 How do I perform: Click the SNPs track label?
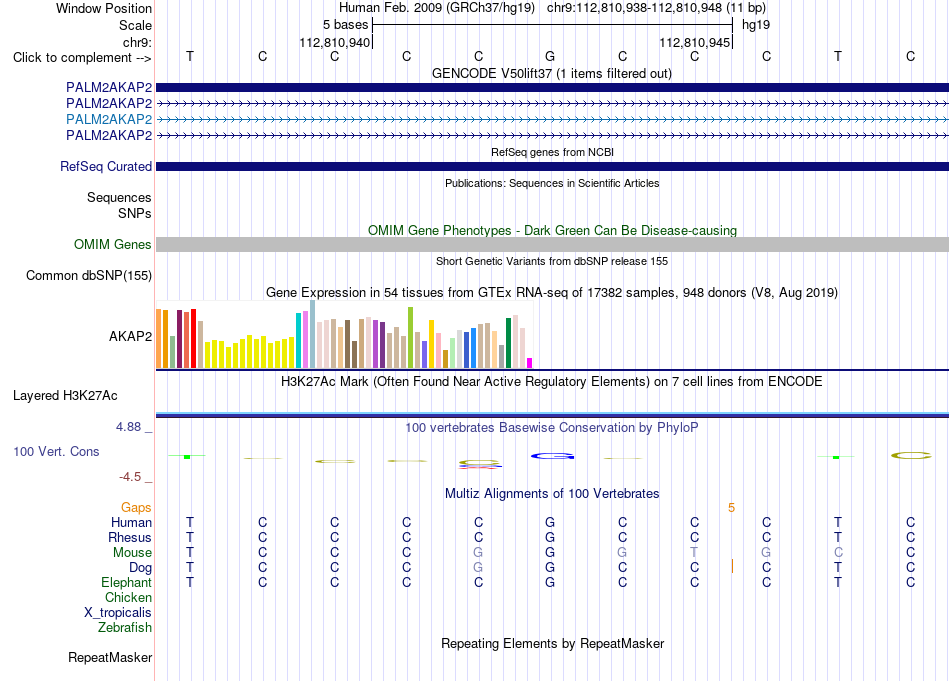pos(135,213)
